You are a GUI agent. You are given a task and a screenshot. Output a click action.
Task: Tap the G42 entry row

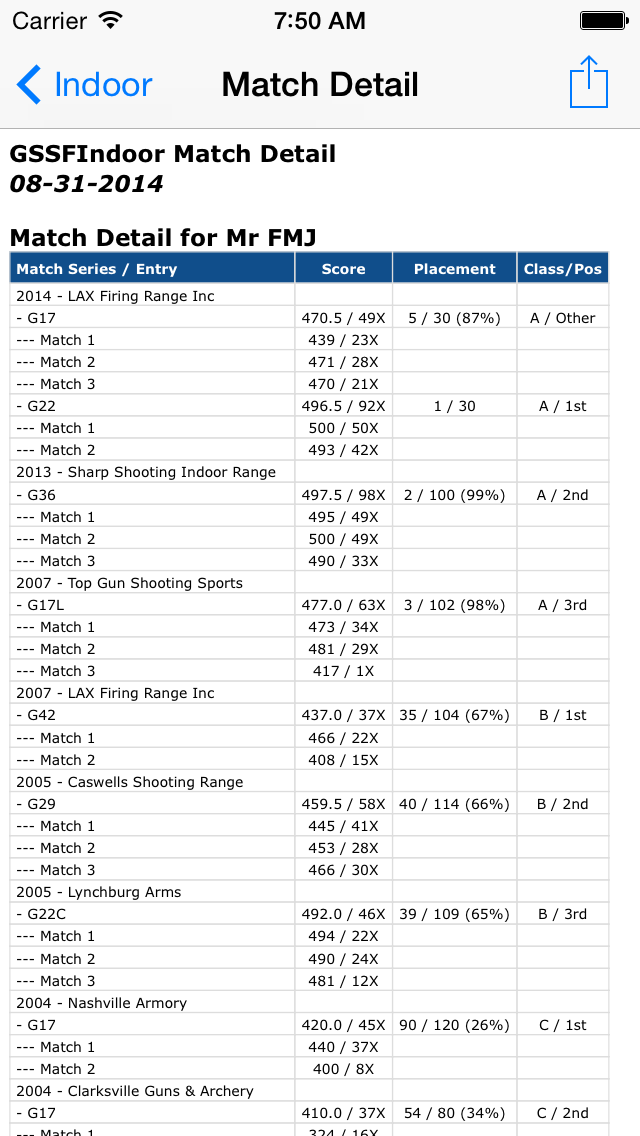point(309,715)
